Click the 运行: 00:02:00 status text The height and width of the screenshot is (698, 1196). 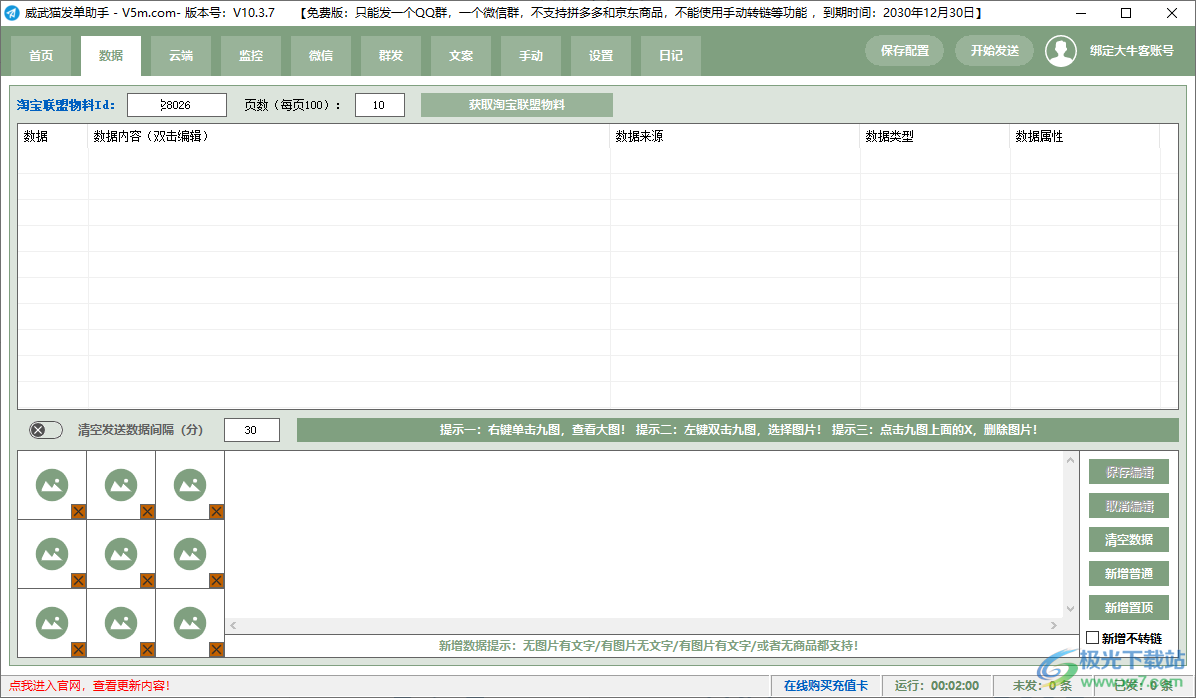[937, 686]
